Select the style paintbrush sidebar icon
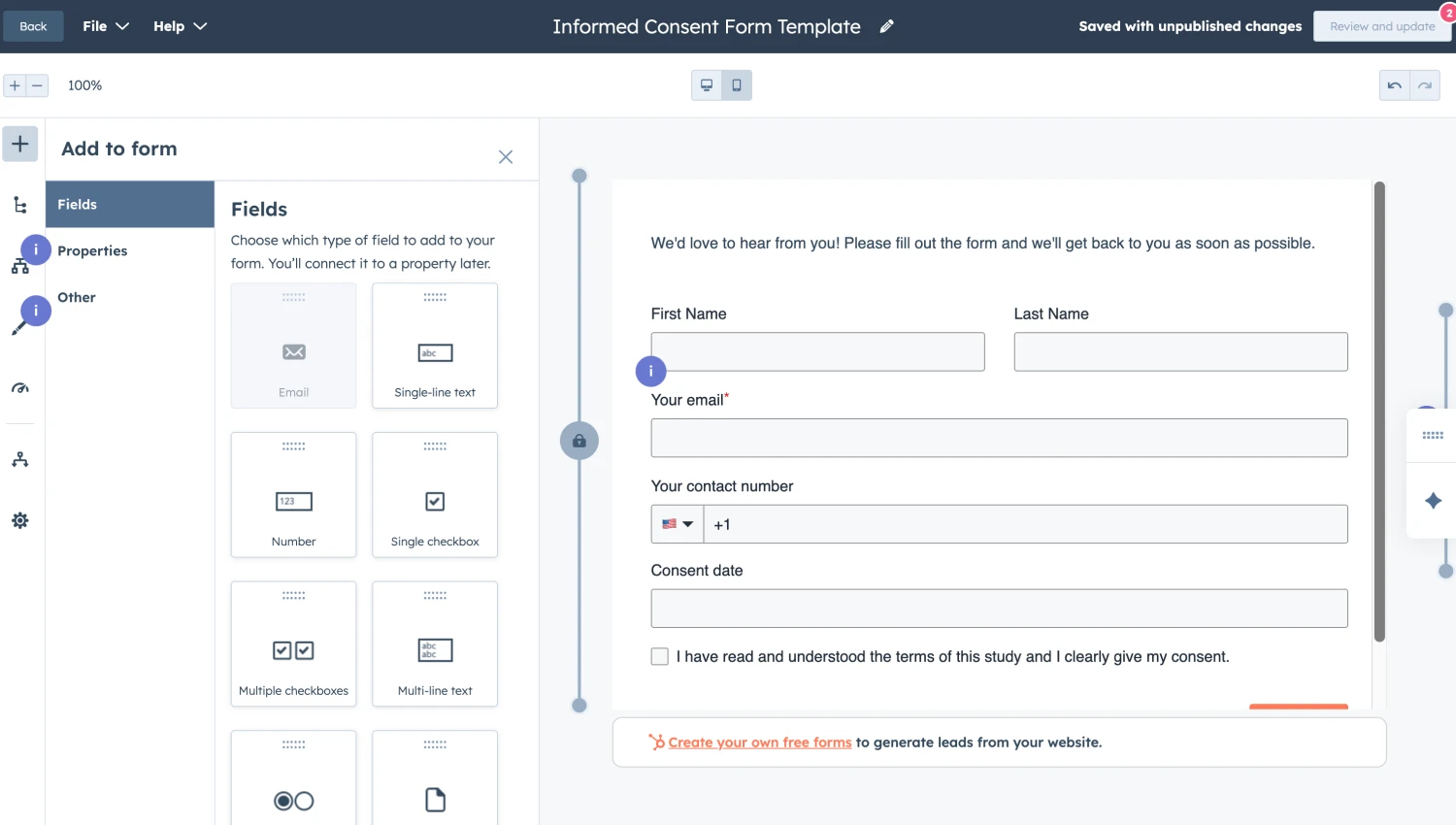This screenshot has height=825, width=1456. pos(19,326)
